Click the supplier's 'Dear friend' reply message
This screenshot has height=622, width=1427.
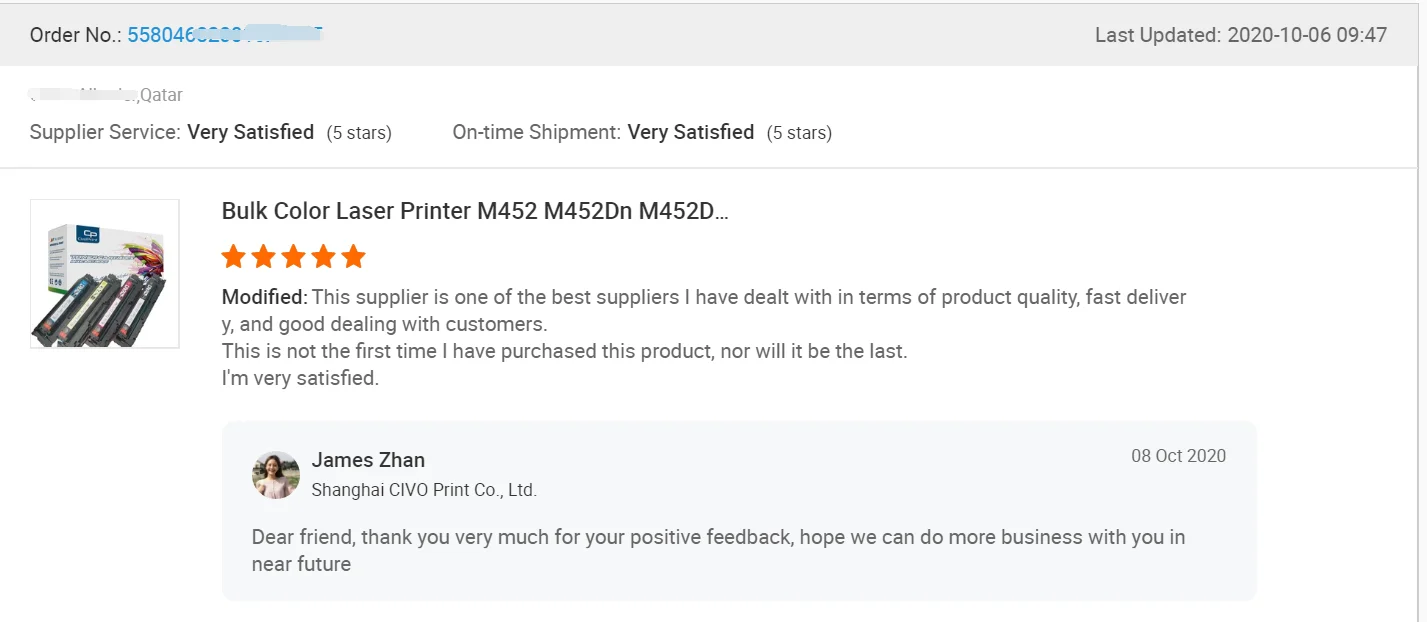(717, 550)
